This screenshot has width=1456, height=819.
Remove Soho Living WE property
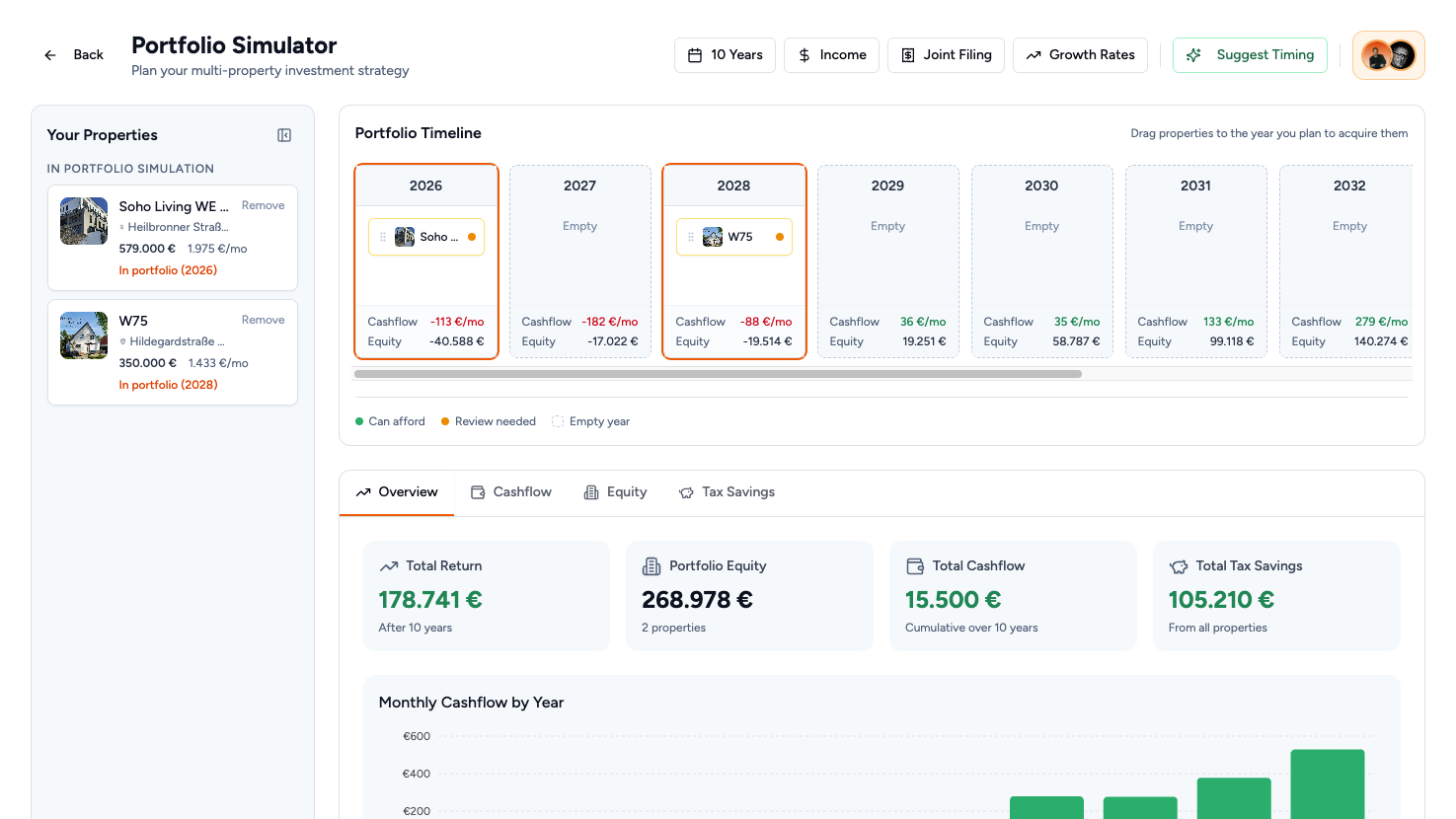coord(263,205)
